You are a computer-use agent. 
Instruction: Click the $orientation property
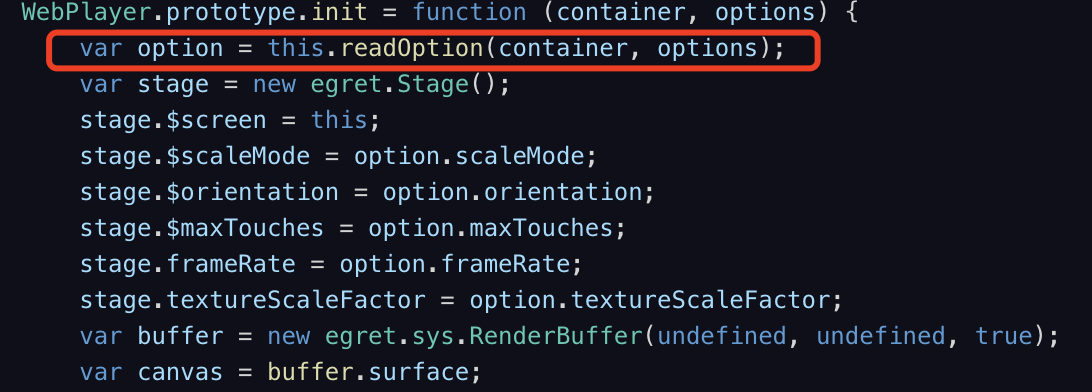[253, 192]
